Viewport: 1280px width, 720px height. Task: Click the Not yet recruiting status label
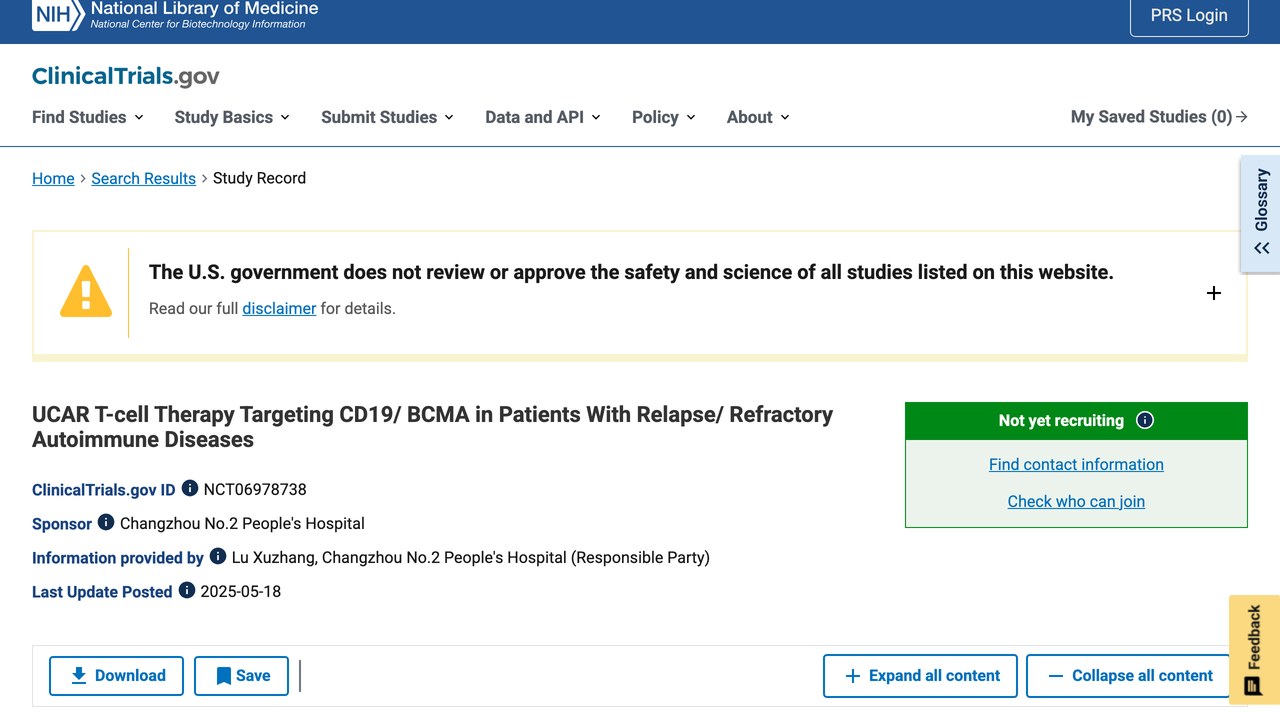1061,420
